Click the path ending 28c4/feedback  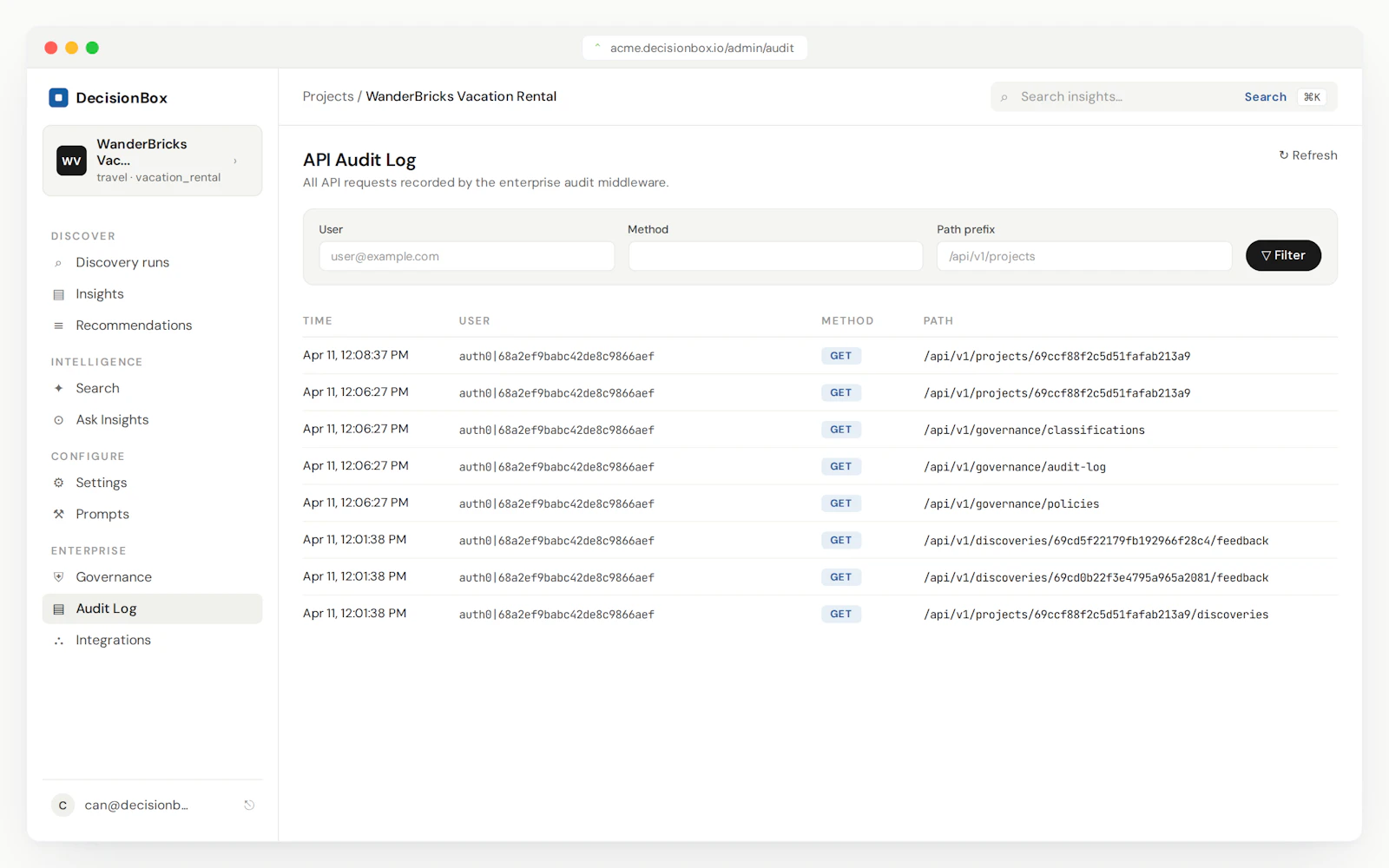1096,541
